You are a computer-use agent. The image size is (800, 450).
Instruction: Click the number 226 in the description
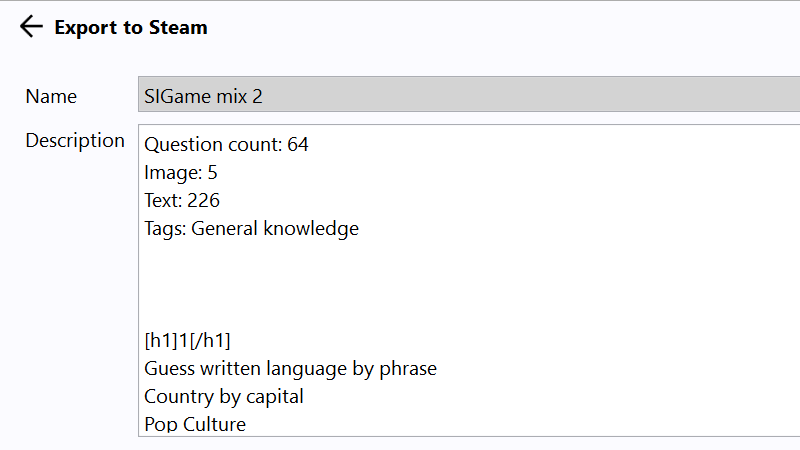point(203,201)
